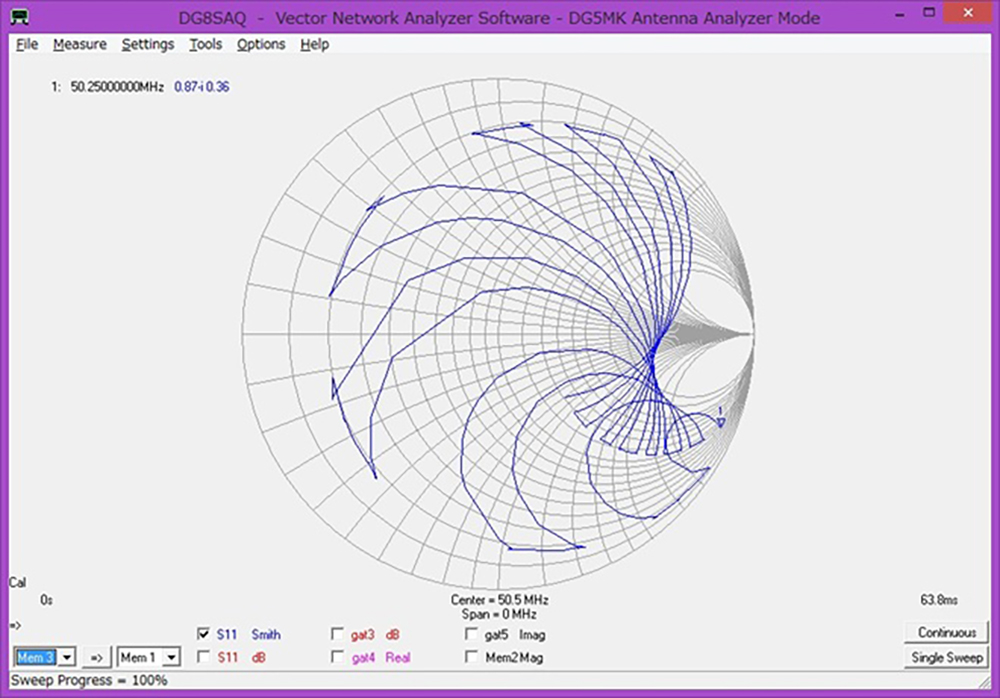
Task: Show the Tools menu
Action: pyautogui.click(x=206, y=44)
